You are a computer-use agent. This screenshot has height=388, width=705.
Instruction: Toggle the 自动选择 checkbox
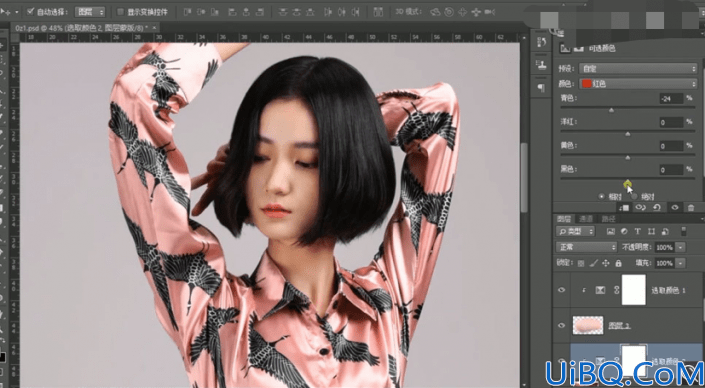(x=31, y=11)
